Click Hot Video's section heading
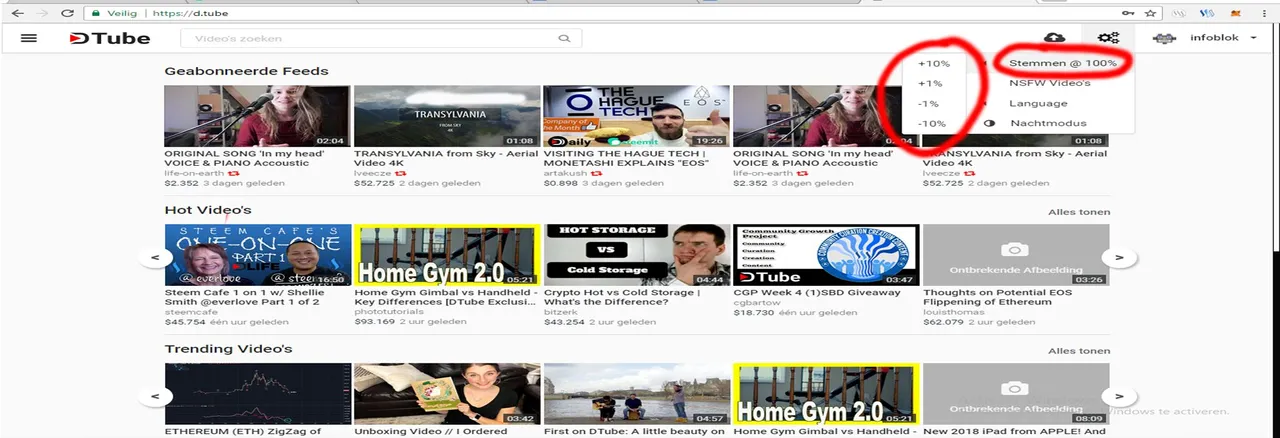Viewport: 1280px width, 438px height. (x=208, y=210)
